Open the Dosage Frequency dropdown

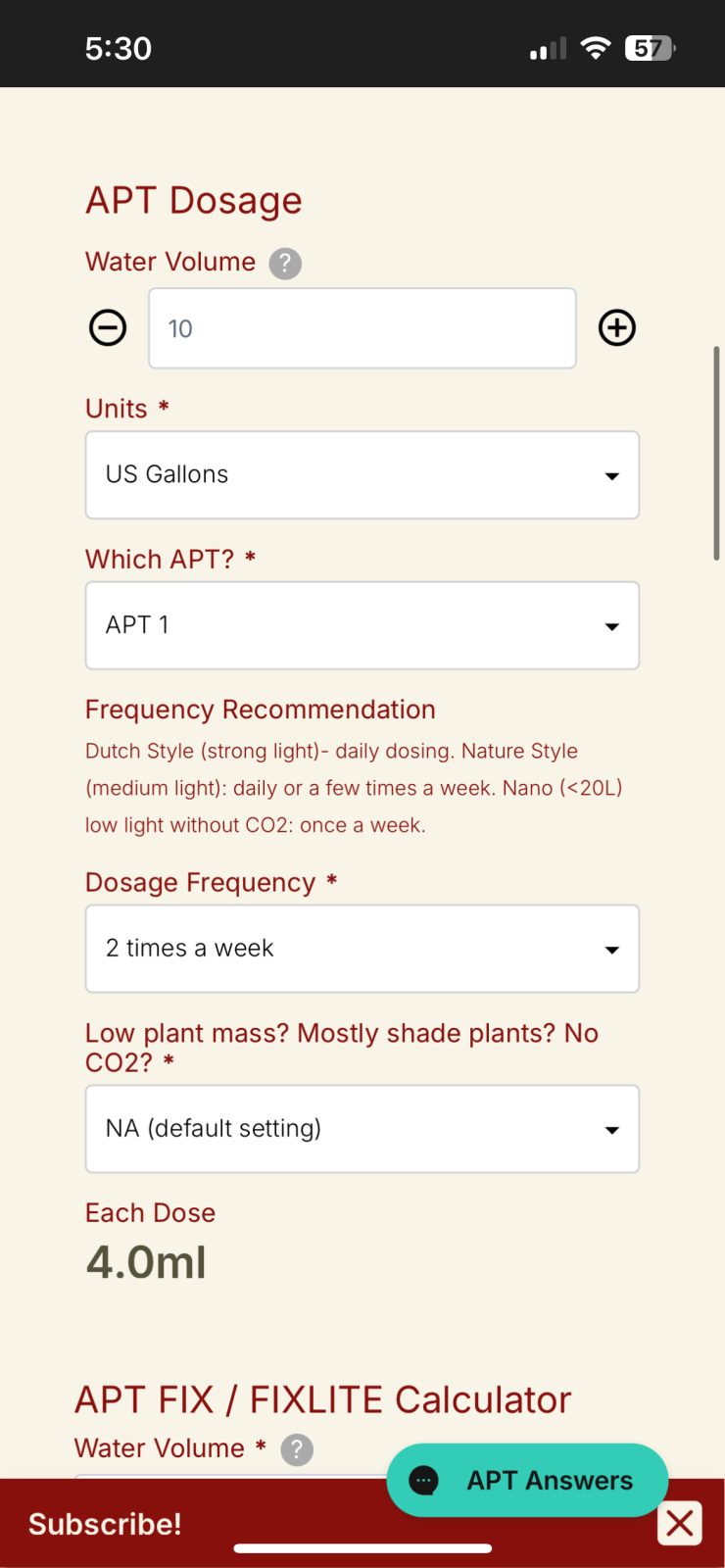362,949
